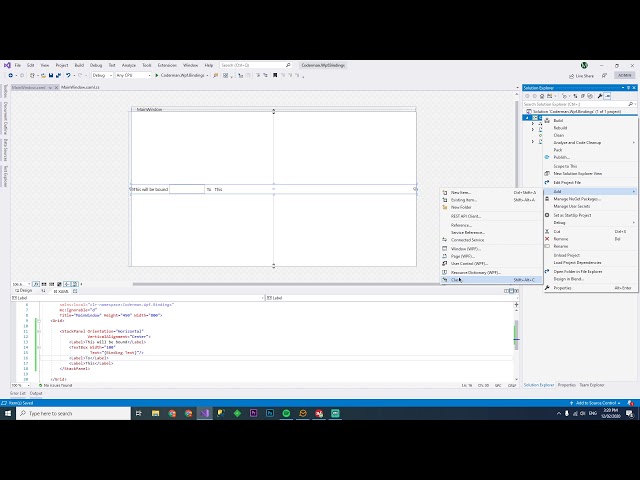This screenshot has height=480, width=640.
Task: Click the Windows taskbar search box
Action: click(74, 413)
